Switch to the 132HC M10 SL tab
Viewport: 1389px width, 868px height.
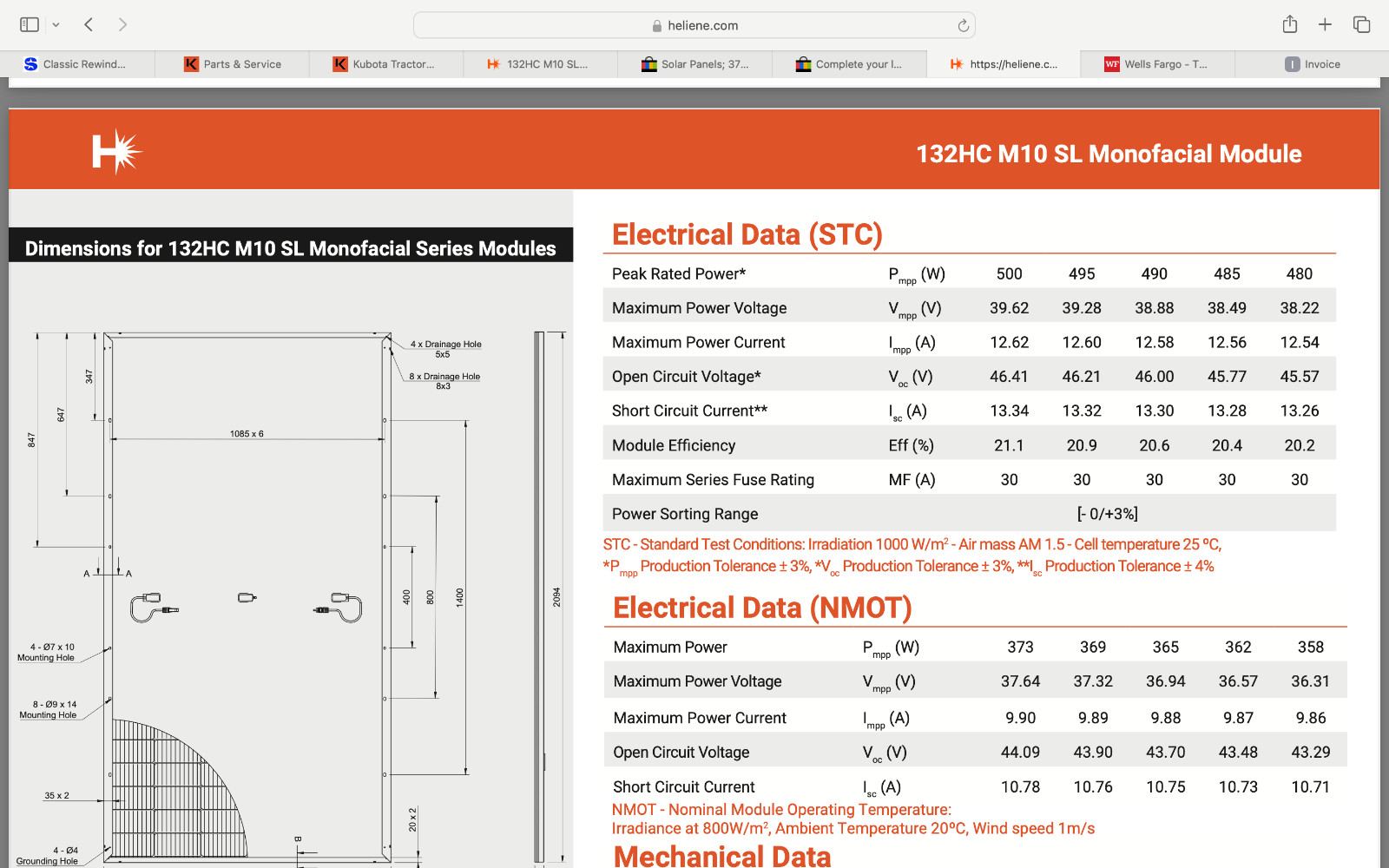pos(540,64)
